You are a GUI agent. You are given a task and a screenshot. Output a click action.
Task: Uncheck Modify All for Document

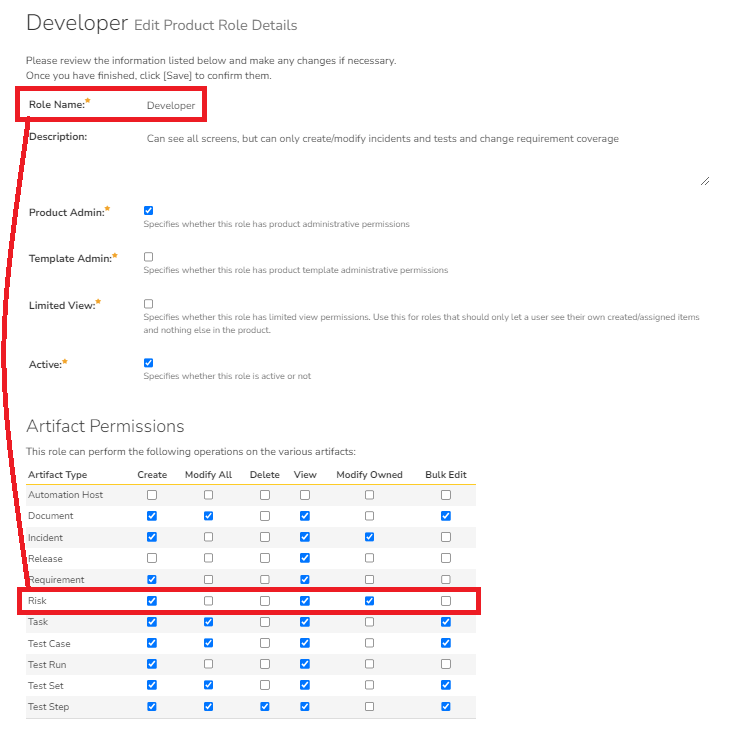click(208, 516)
